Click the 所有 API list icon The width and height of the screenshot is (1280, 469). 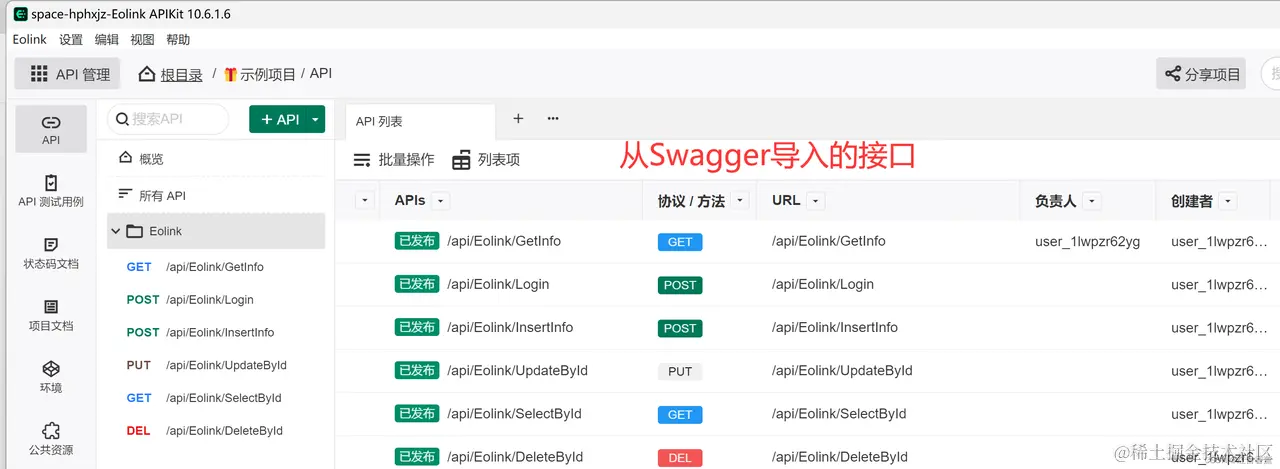pyautogui.click(x=125, y=194)
